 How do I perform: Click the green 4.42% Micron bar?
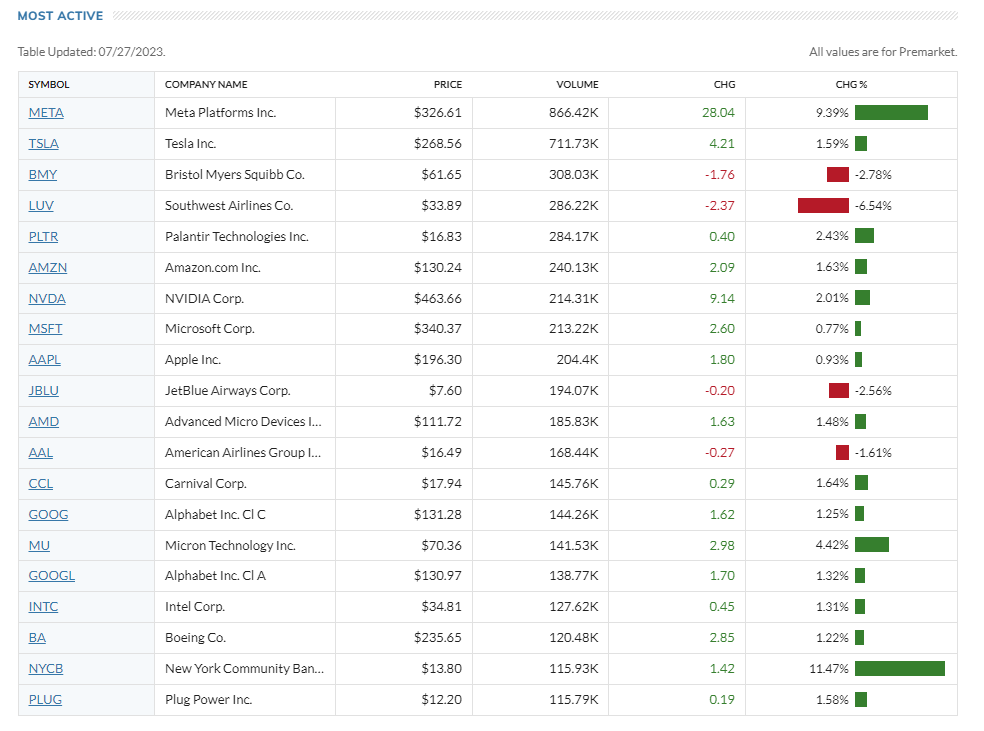[x=872, y=545]
